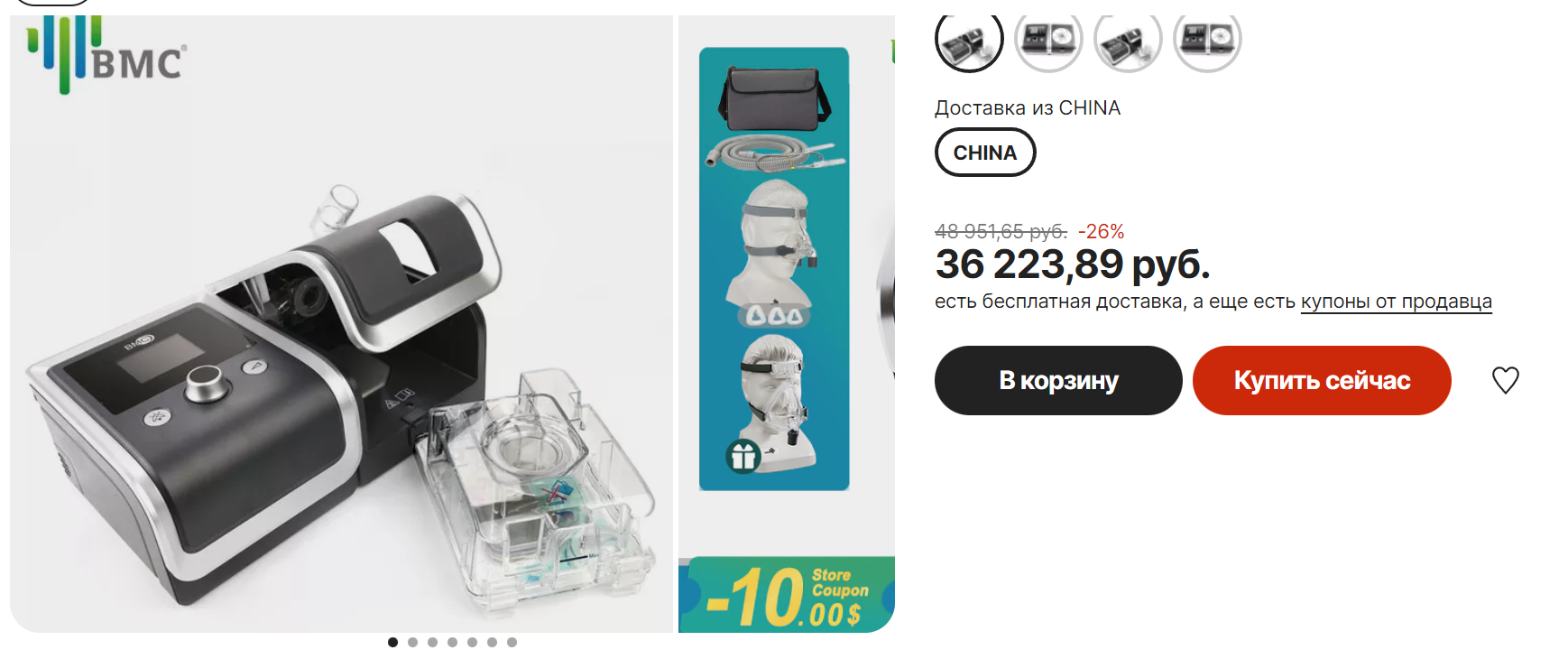Go to sixth gallery pagination dot
The image size is (1568, 659).
pos(492,642)
